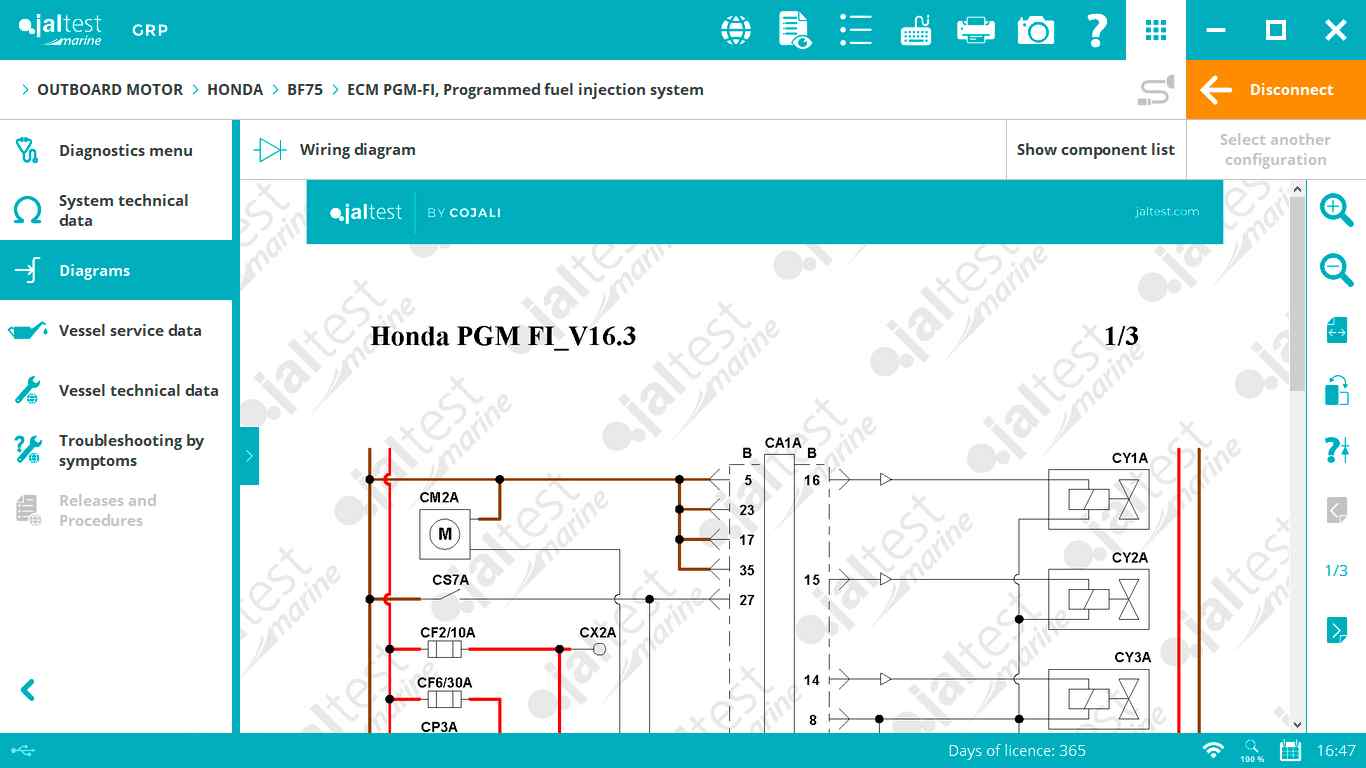Click the Disconnect button
This screenshot has width=1366, height=768.
click(x=1276, y=90)
